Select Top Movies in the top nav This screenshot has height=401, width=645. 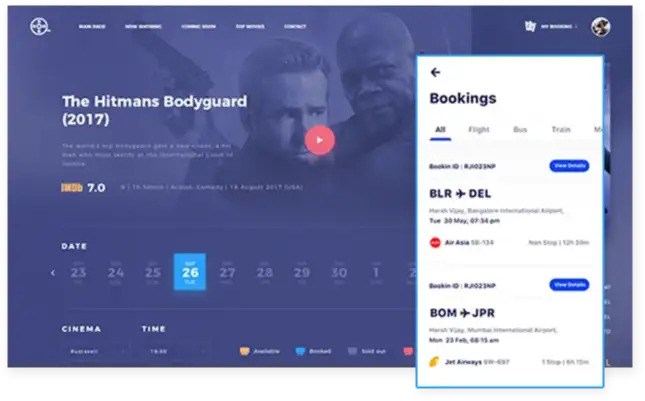[x=250, y=26]
